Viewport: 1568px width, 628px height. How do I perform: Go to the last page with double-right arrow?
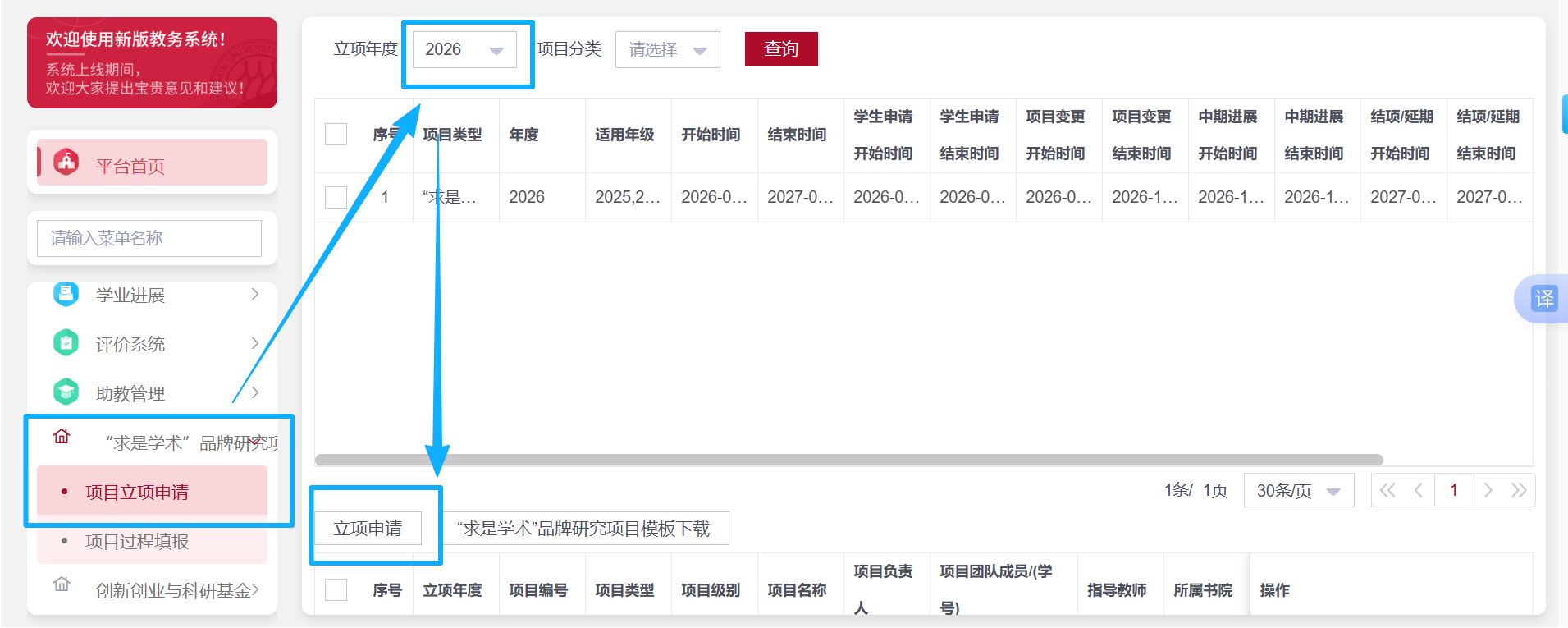click(1519, 490)
